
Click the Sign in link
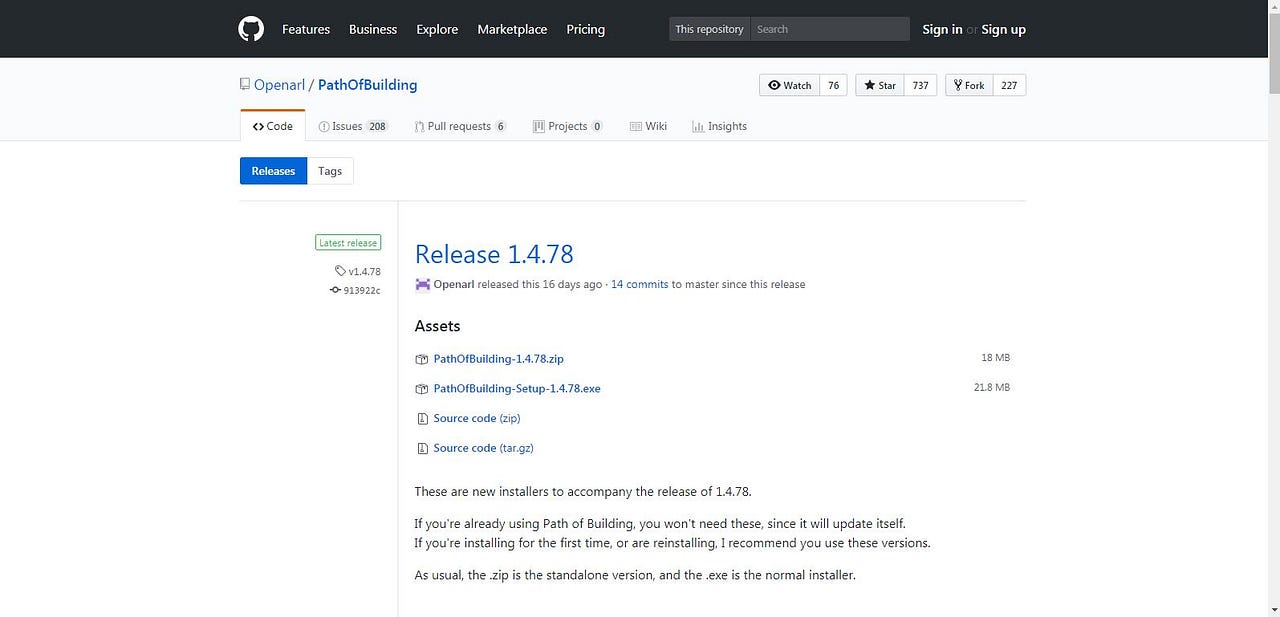(x=942, y=29)
